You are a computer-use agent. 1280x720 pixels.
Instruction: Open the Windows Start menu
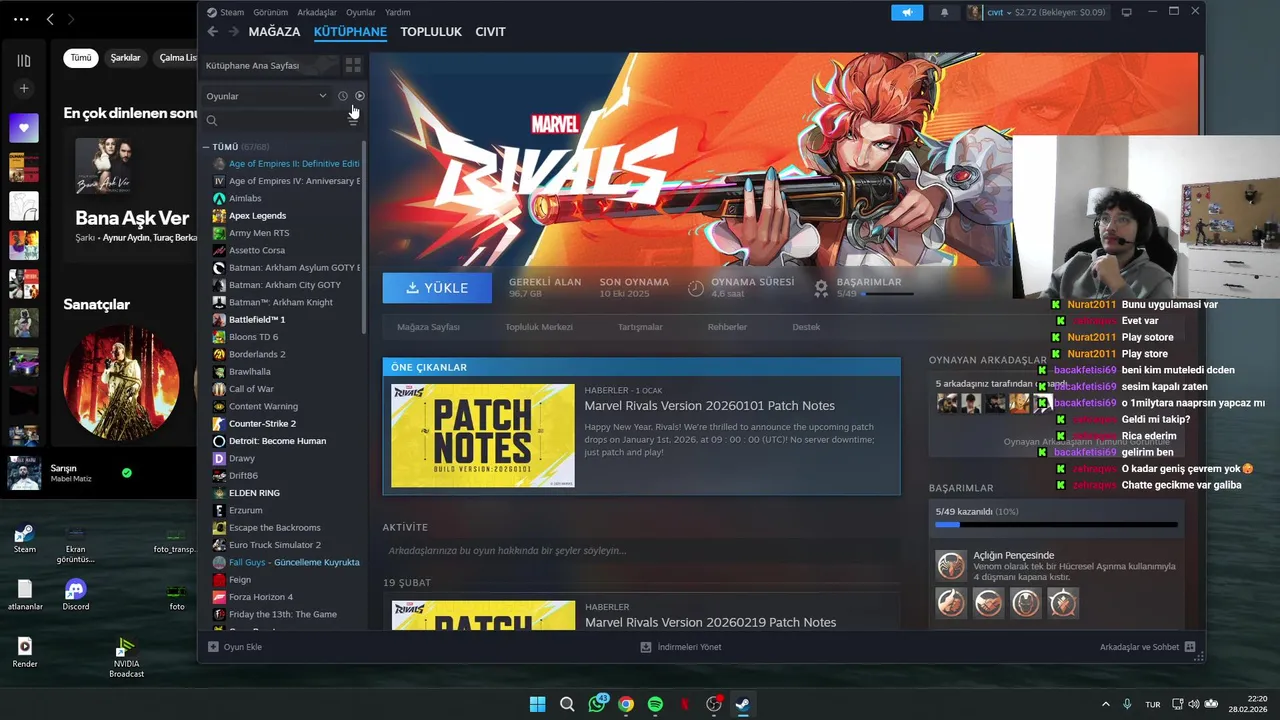point(537,704)
